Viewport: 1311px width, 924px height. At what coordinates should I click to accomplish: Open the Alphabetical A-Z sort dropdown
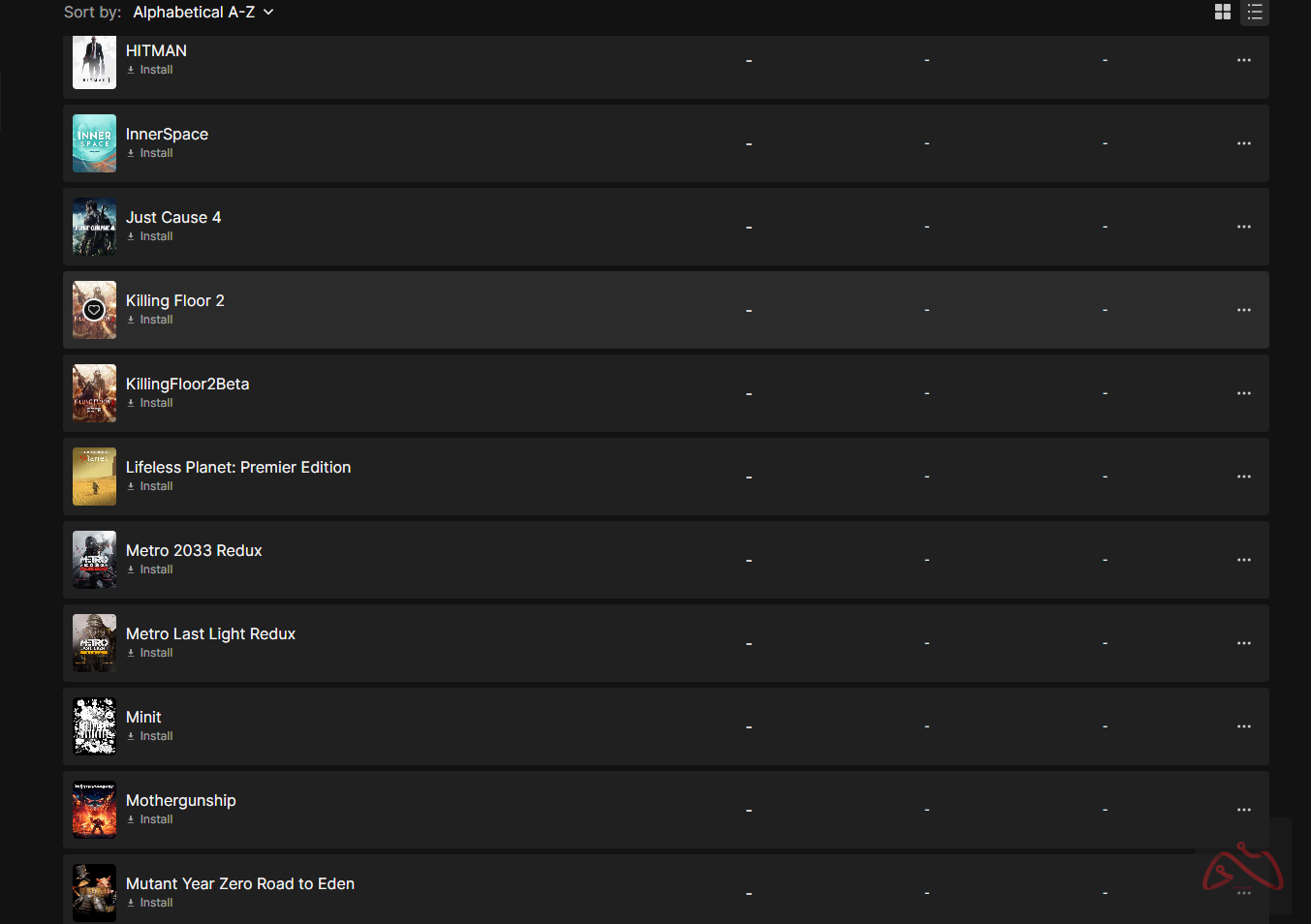pyautogui.click(x=203, y=13)
